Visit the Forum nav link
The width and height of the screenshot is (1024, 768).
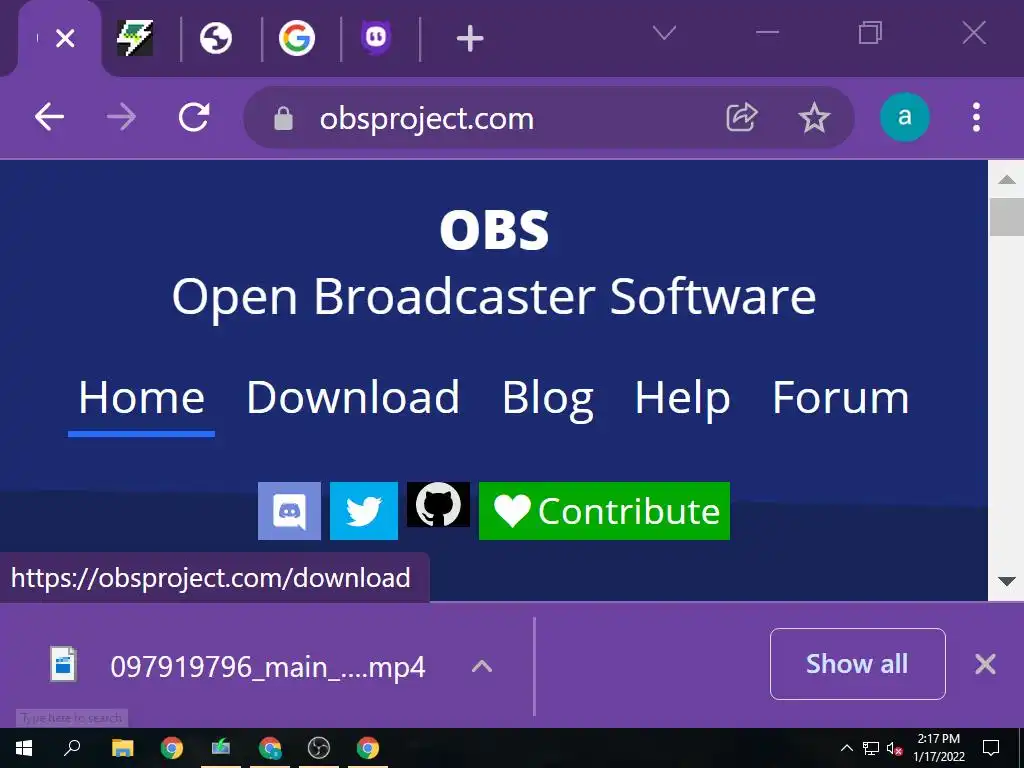840,398
